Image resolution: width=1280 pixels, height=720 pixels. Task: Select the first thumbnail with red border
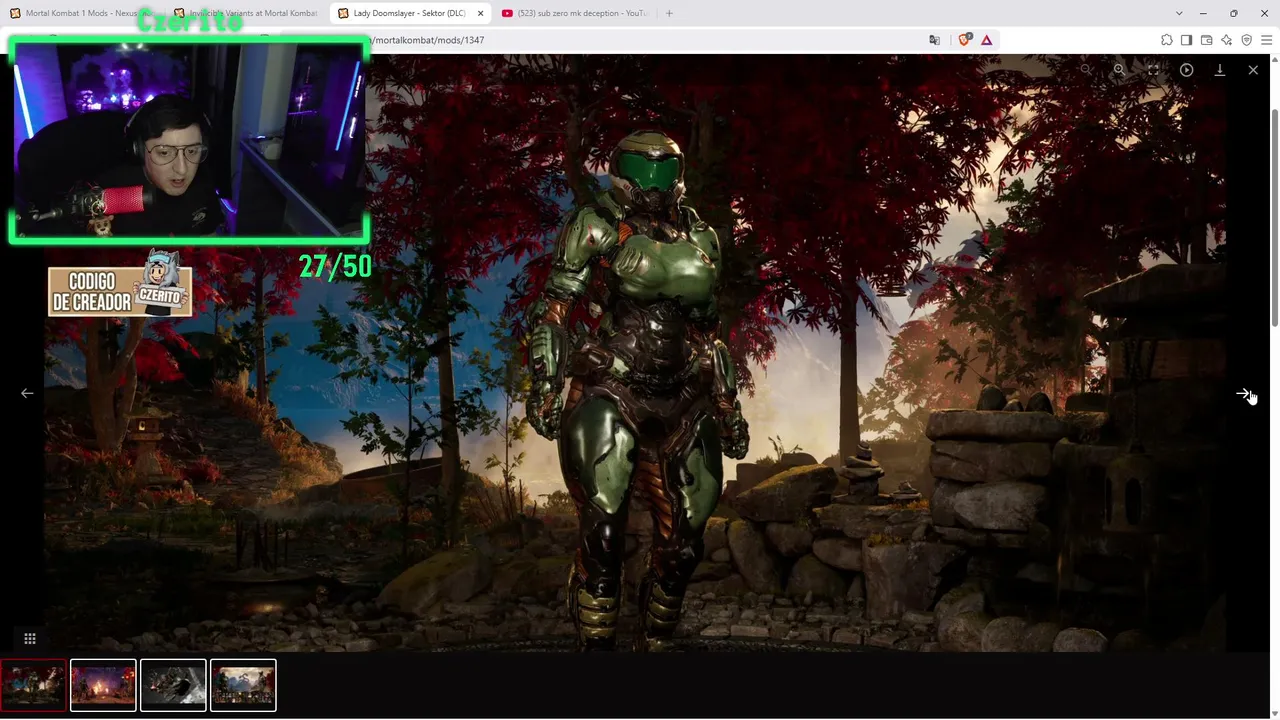pyautogui.click(x=34, y=685)
